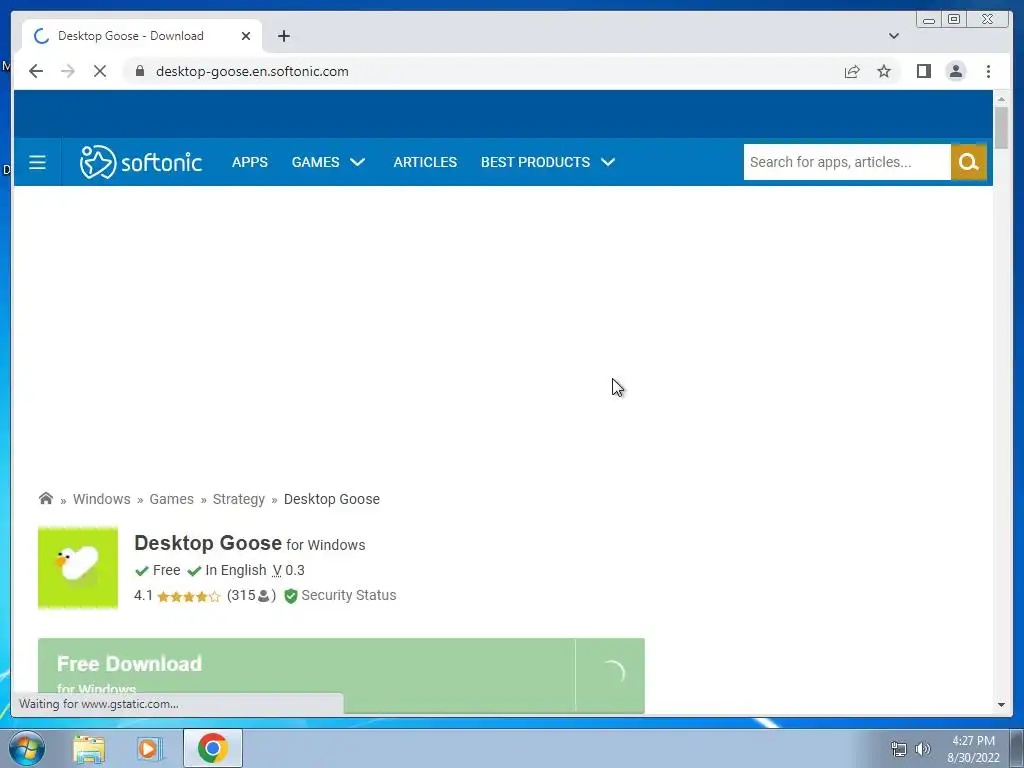Bookmark this page with the star icon
The height and width of the screenshot is (768, 1024).
pyautogui.click(x=884, y=71)
